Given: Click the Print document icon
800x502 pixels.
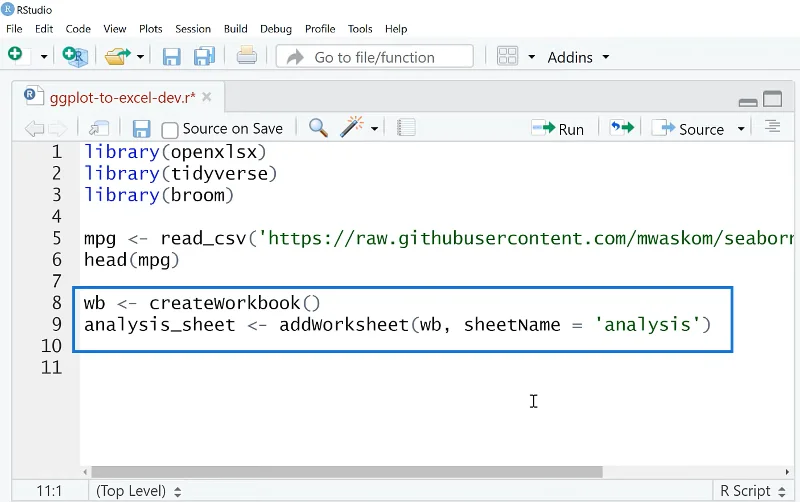Looking at the screenshot, I should (x=246, y=56).
